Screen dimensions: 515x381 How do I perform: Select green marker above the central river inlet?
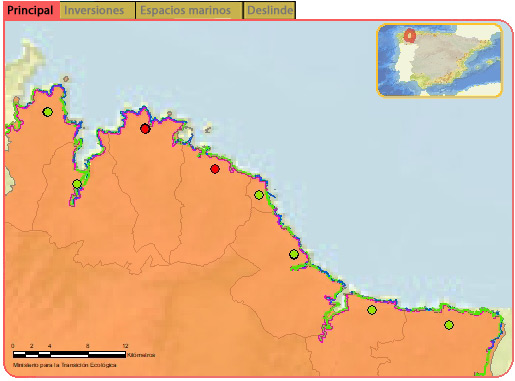(x=294, y=254)
